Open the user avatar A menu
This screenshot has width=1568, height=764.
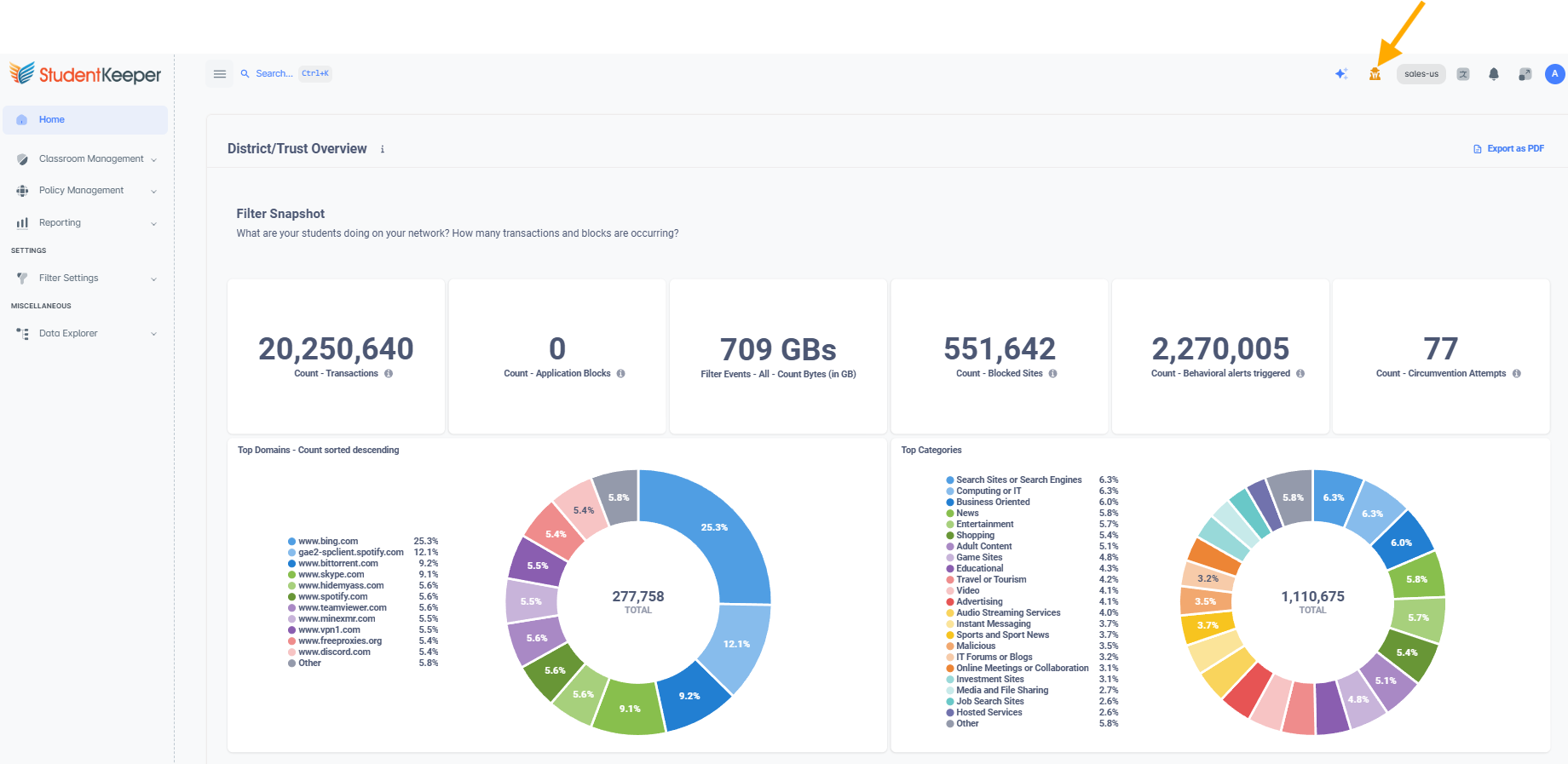click(x=1554, y=74)
